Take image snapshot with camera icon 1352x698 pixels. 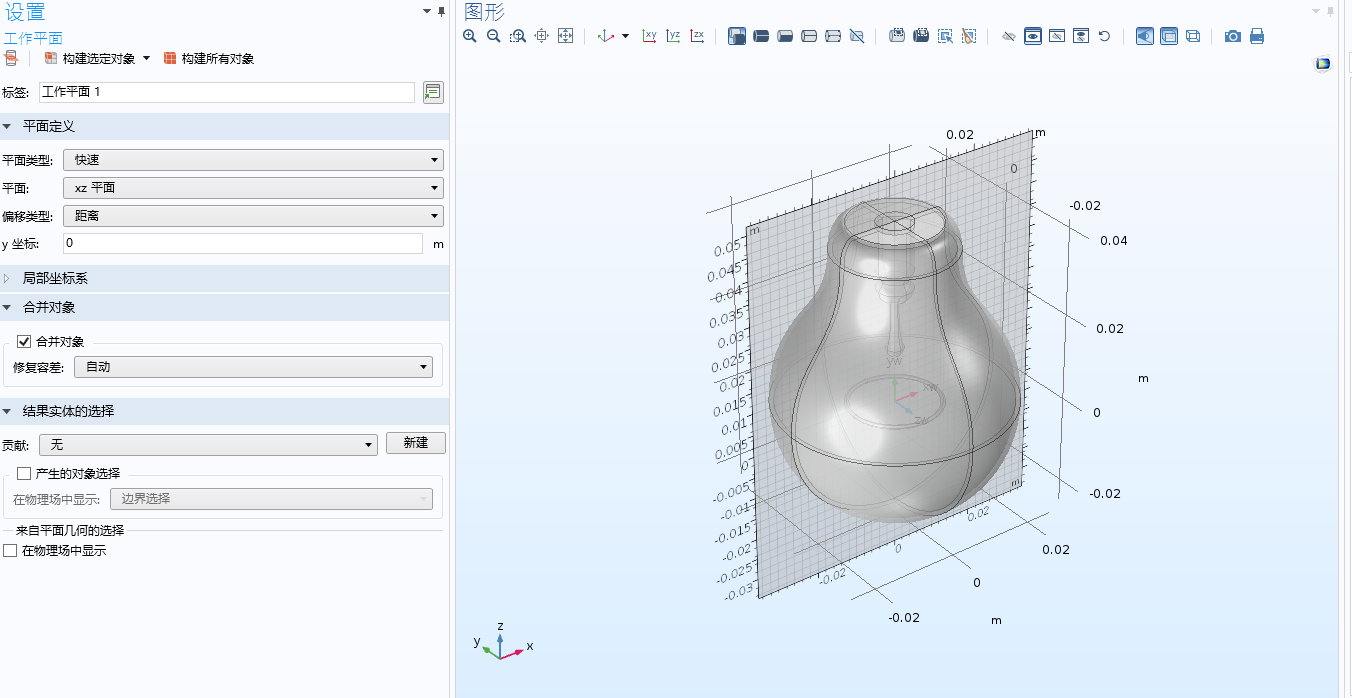[1233, 36]
